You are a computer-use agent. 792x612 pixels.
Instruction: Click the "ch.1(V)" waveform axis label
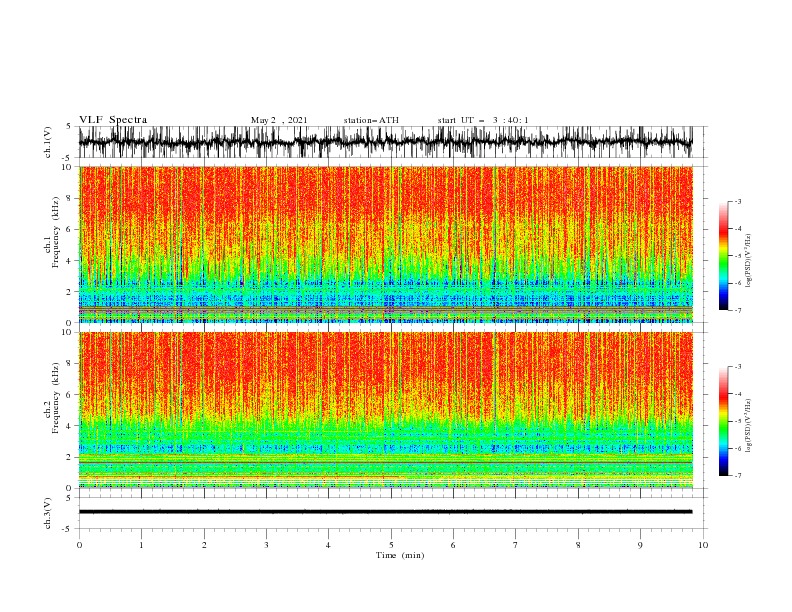48,142
